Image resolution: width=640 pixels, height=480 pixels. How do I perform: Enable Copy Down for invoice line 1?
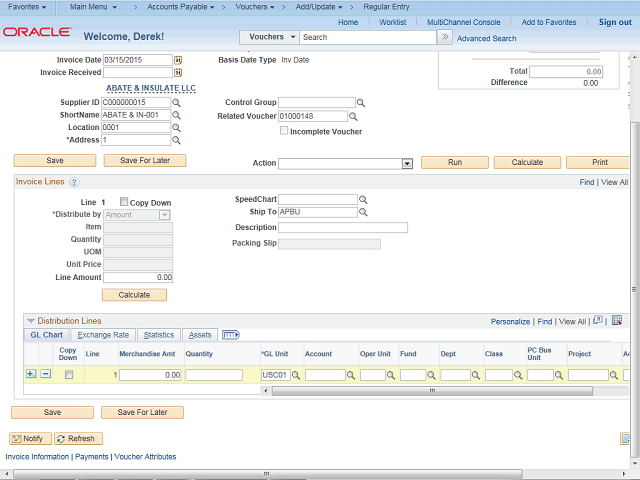pos(123,202)
